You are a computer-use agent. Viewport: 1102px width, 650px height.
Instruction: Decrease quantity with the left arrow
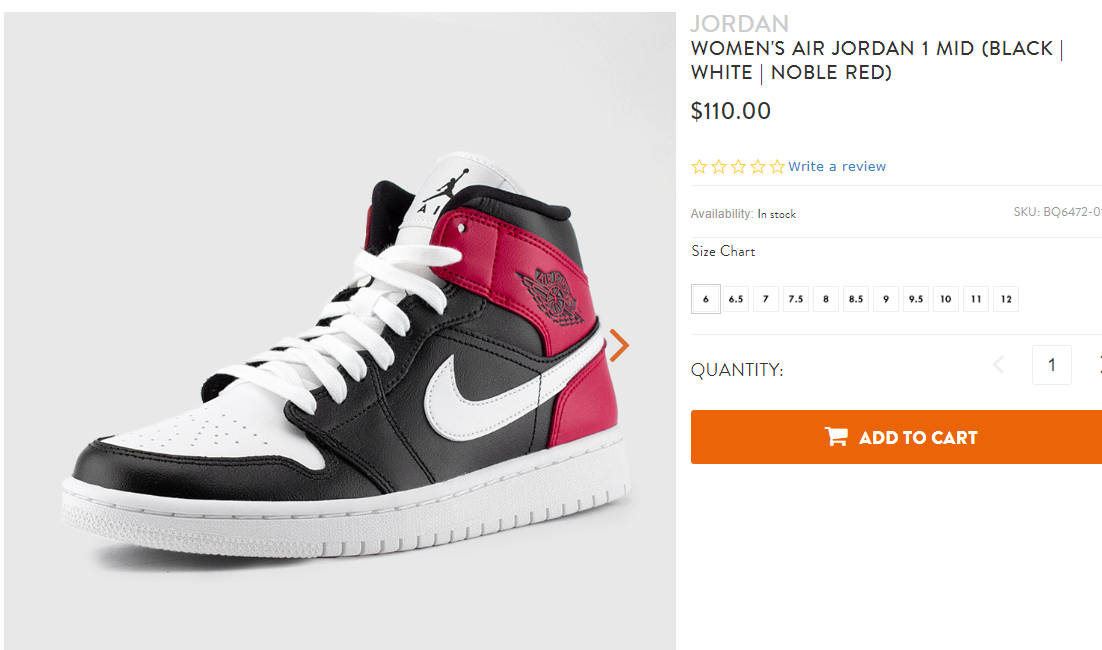(998, 365)
